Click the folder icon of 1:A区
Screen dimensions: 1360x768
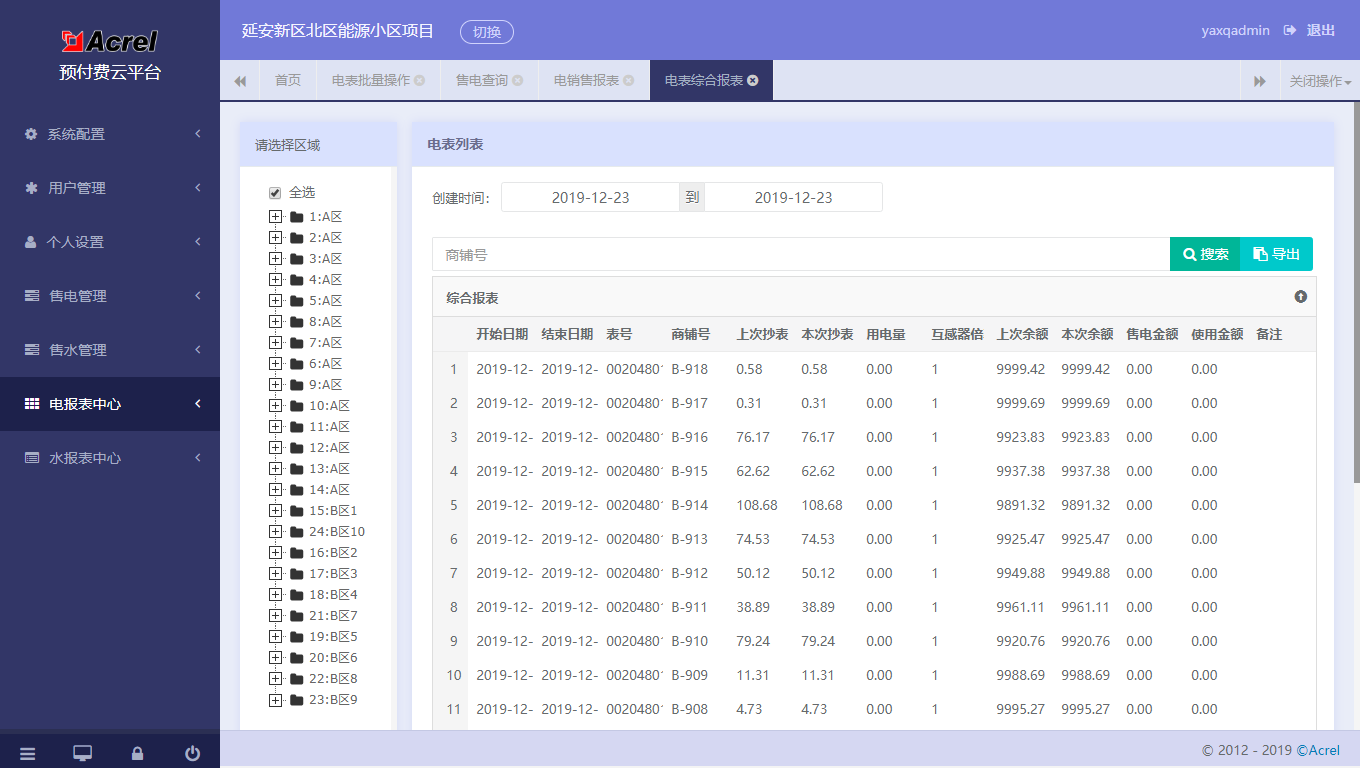297,217
